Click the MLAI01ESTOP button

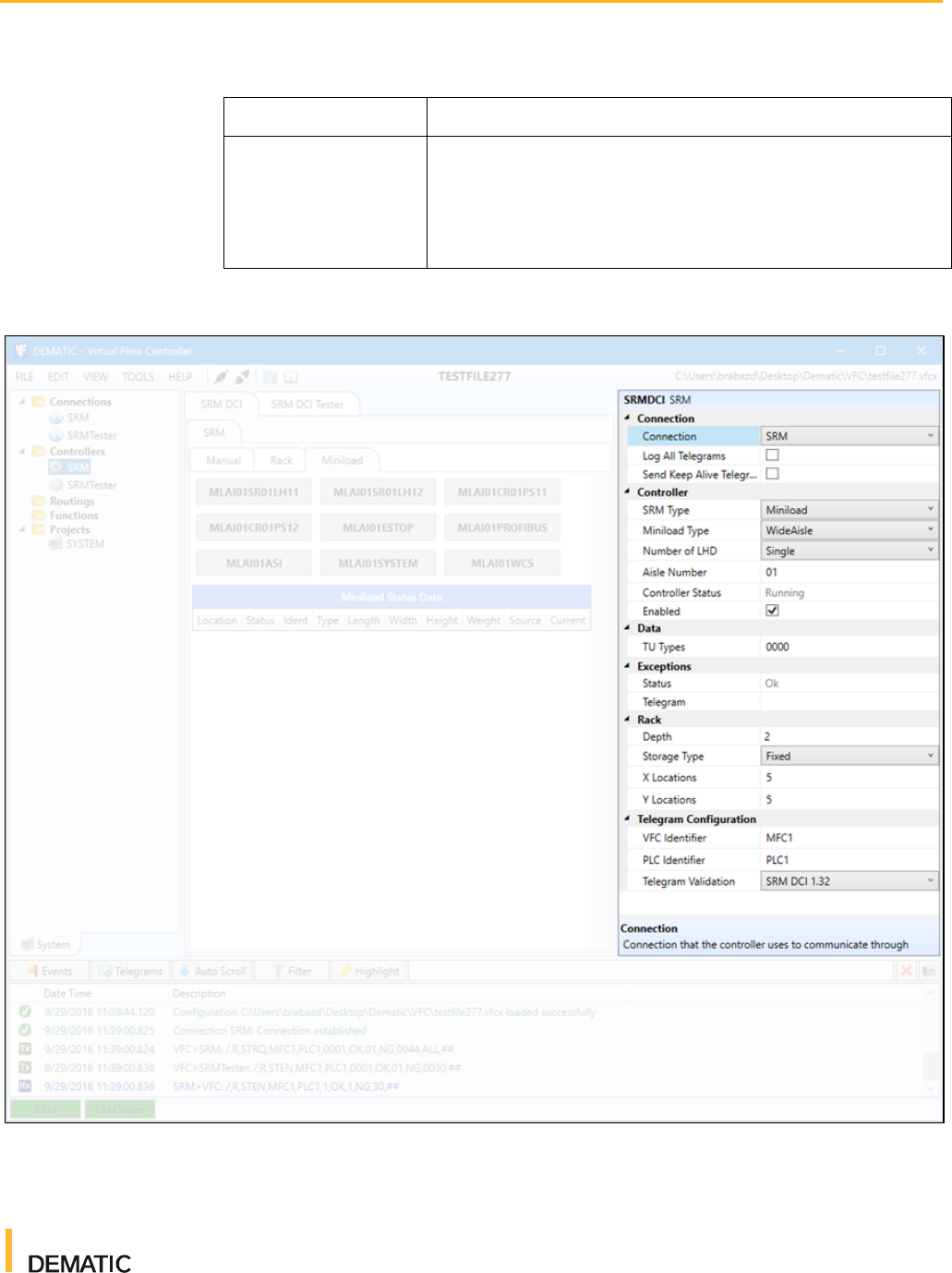point(378,527)
